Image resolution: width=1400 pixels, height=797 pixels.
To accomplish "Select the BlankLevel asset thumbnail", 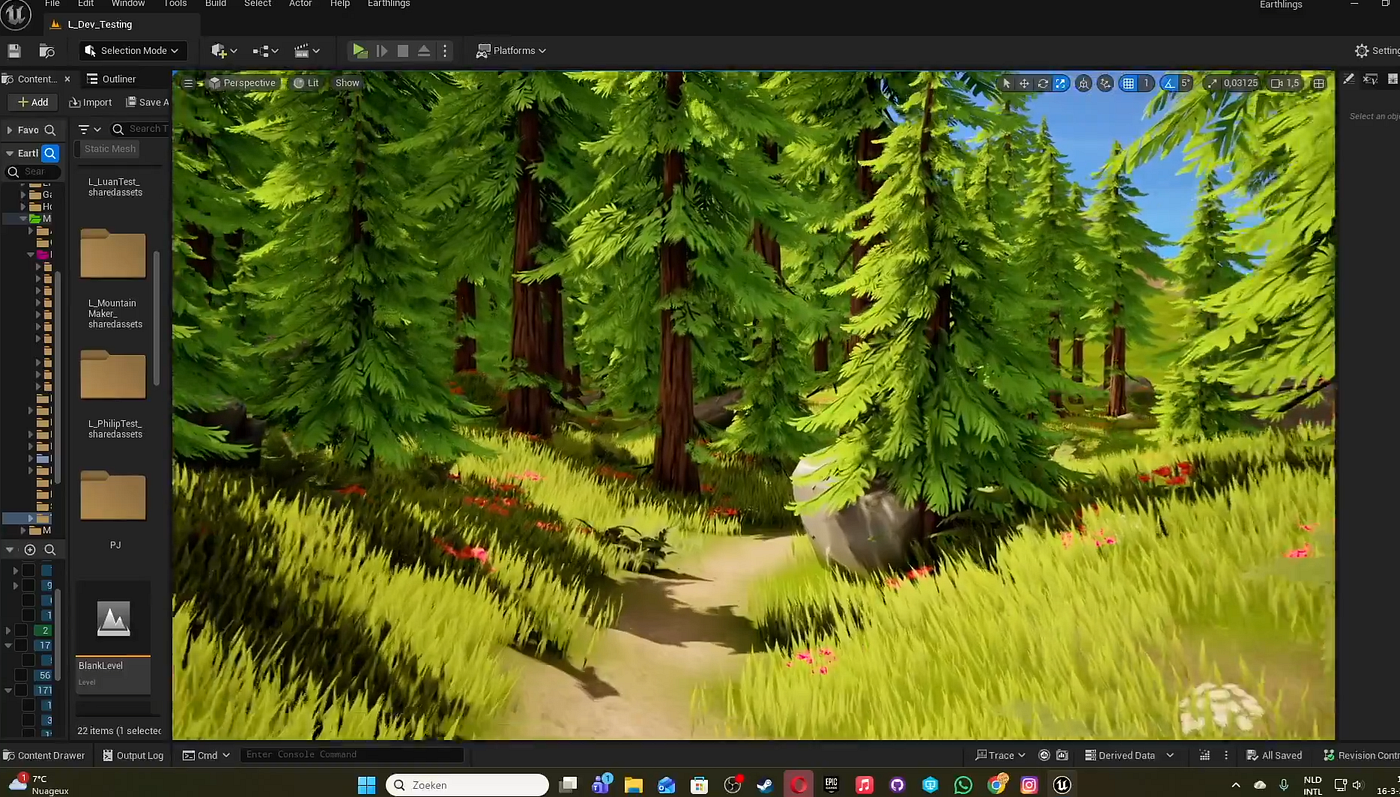I will pyautogui.click(x=113, y=620).
